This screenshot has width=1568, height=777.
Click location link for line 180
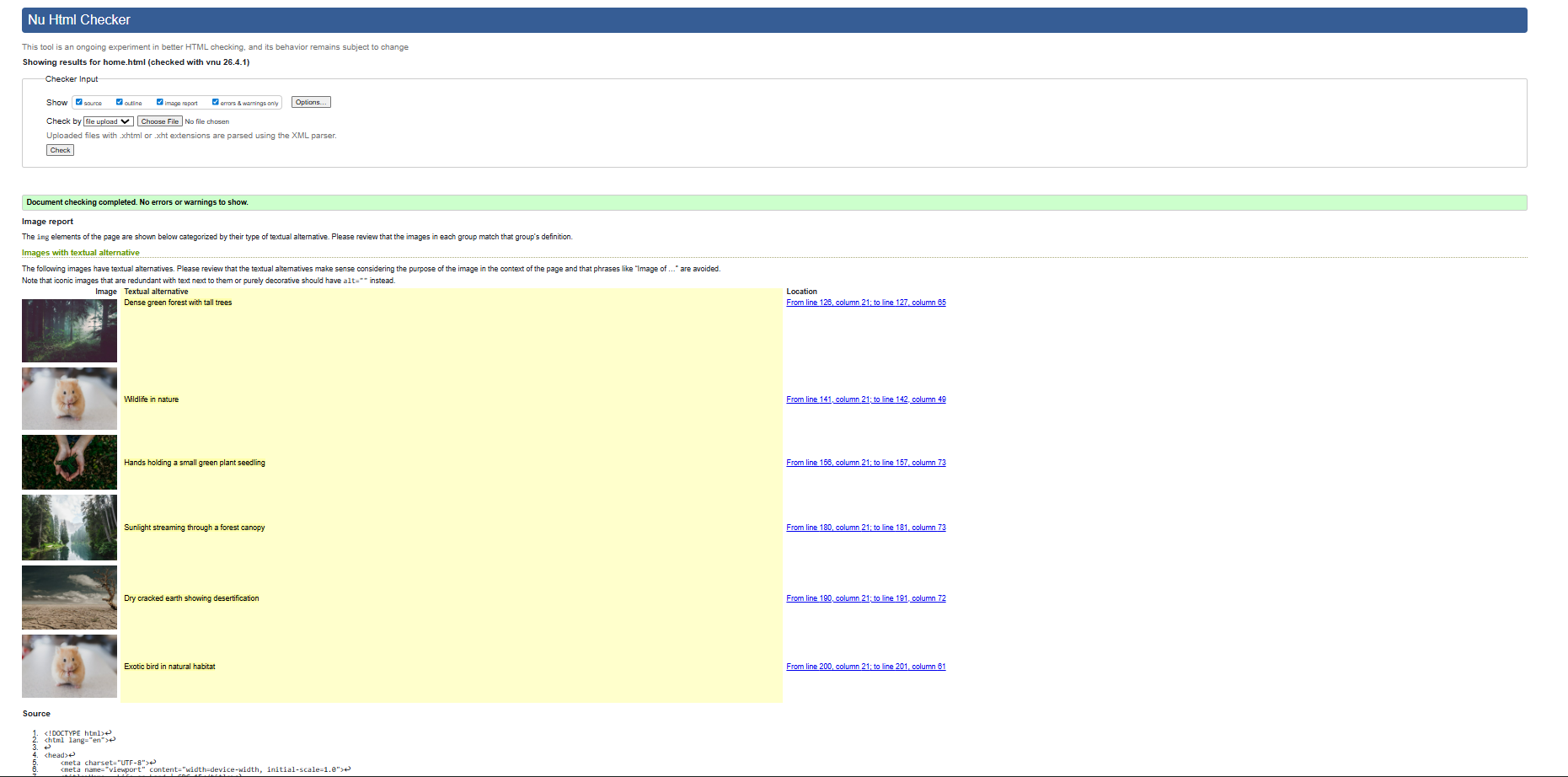point(865,527)
